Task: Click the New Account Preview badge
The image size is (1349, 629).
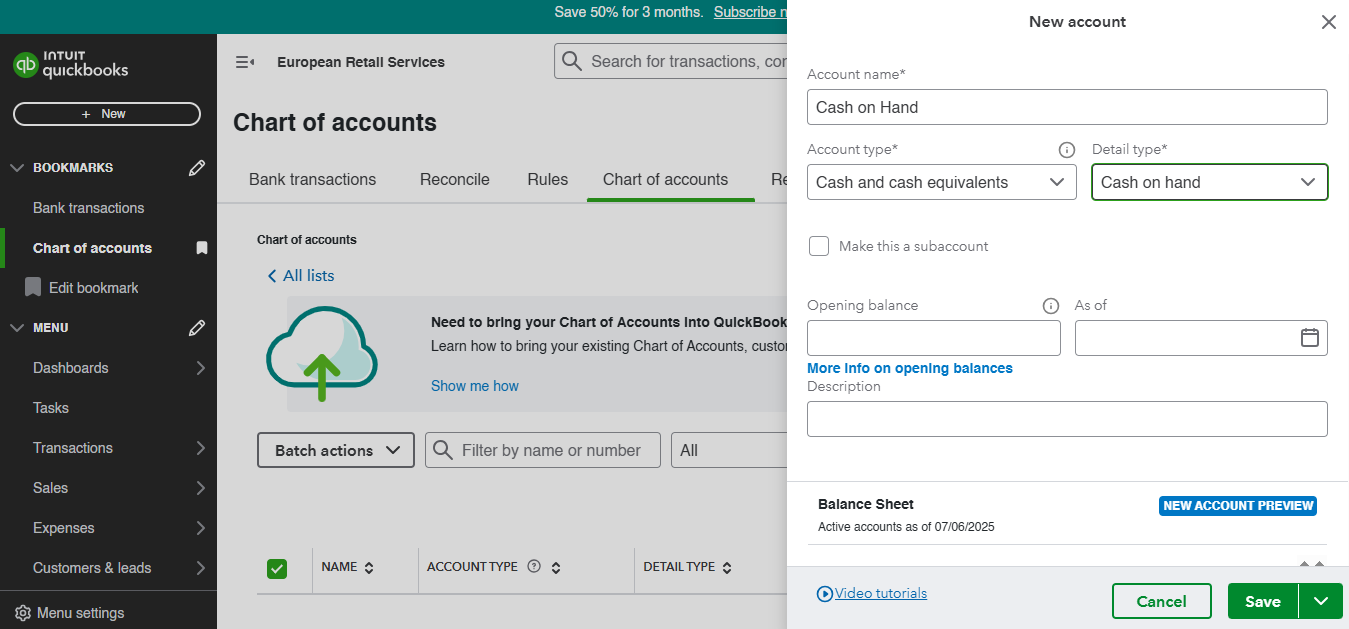Action: pyautogui.click(x=1238, y=506)
